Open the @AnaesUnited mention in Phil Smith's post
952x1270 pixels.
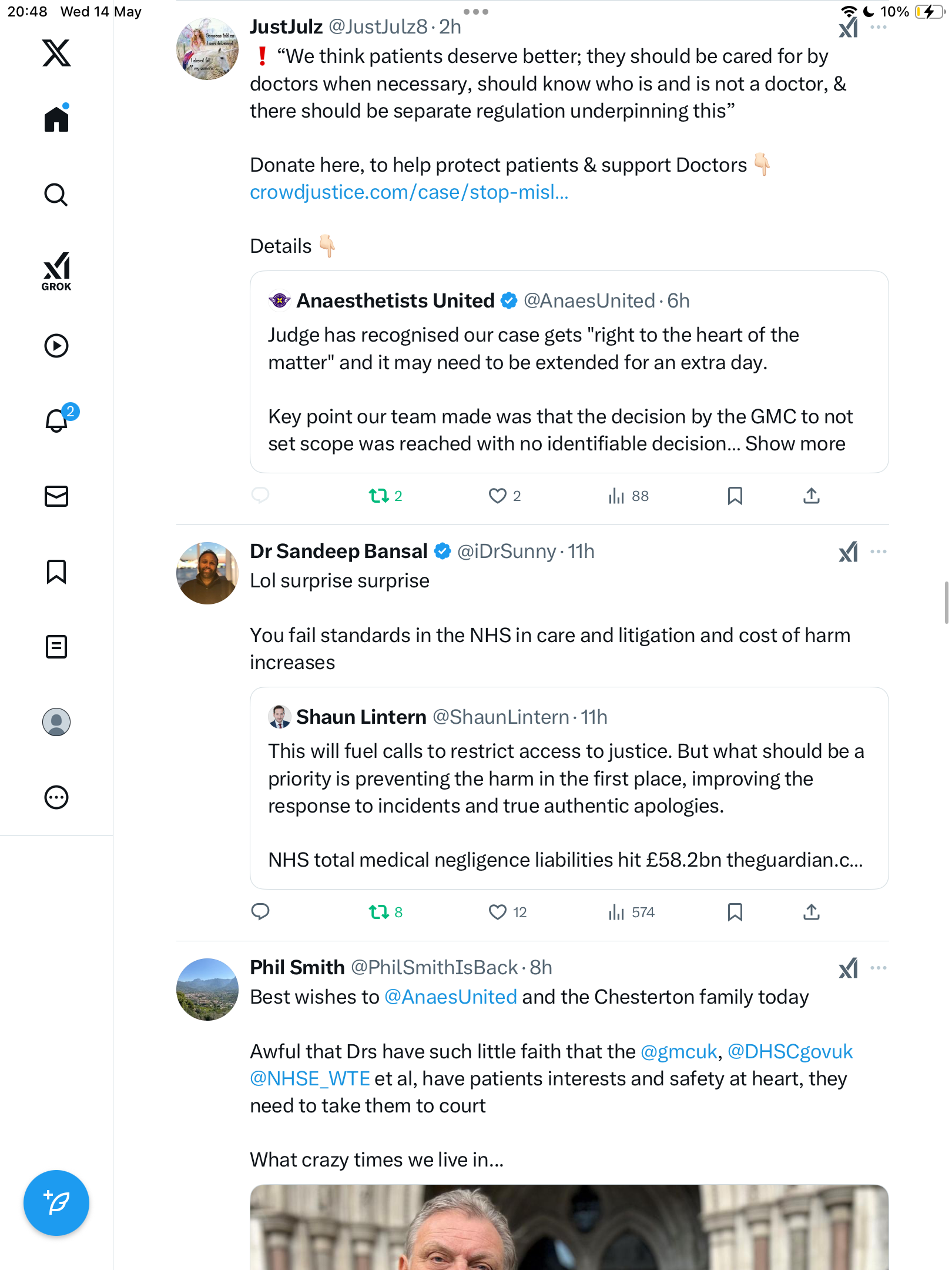point(451,997)
